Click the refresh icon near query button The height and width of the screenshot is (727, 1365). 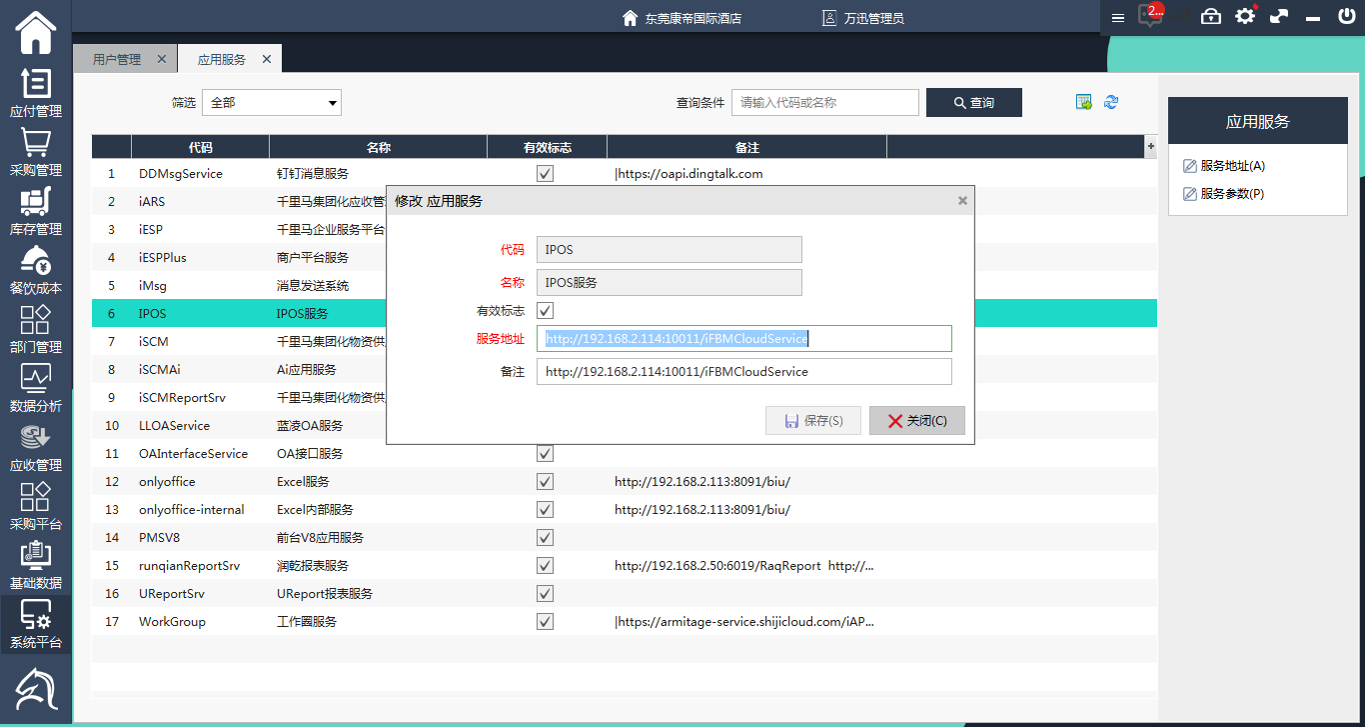coord(1111,102)
